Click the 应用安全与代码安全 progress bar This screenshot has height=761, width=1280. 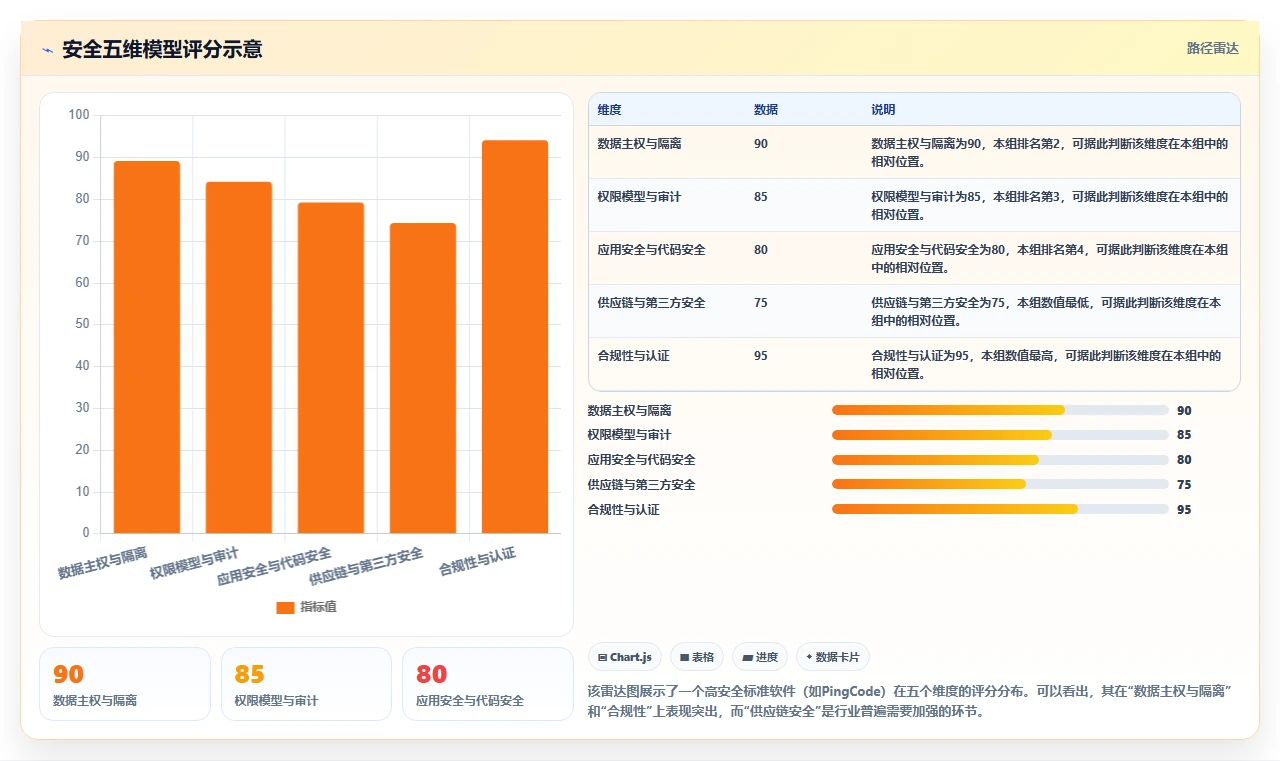tap(1000, 460)
